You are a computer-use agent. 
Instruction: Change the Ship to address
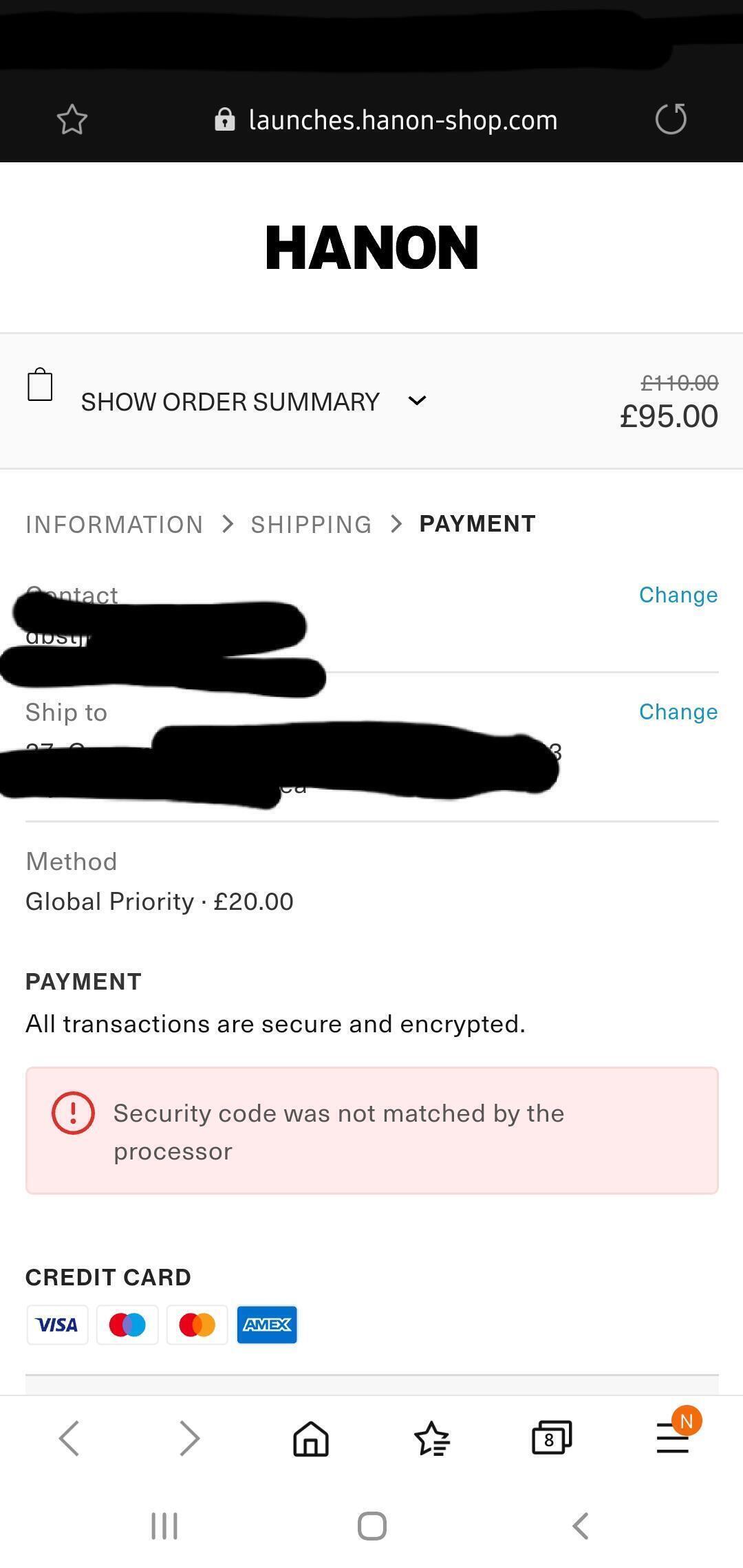[678, 712]
